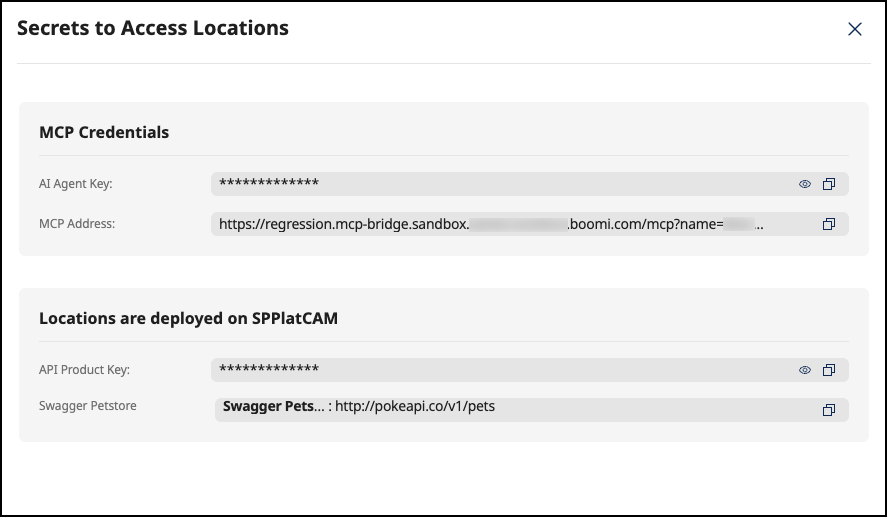Click the MCP Credentials section heading
887x517 pixels.
104,132
